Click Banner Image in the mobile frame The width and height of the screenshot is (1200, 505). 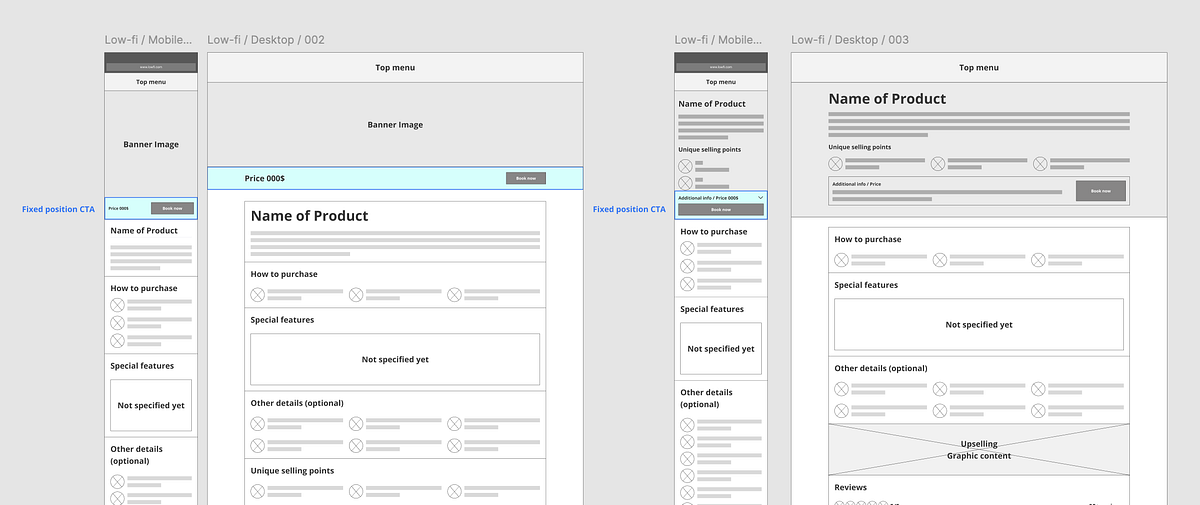[151, 144]
